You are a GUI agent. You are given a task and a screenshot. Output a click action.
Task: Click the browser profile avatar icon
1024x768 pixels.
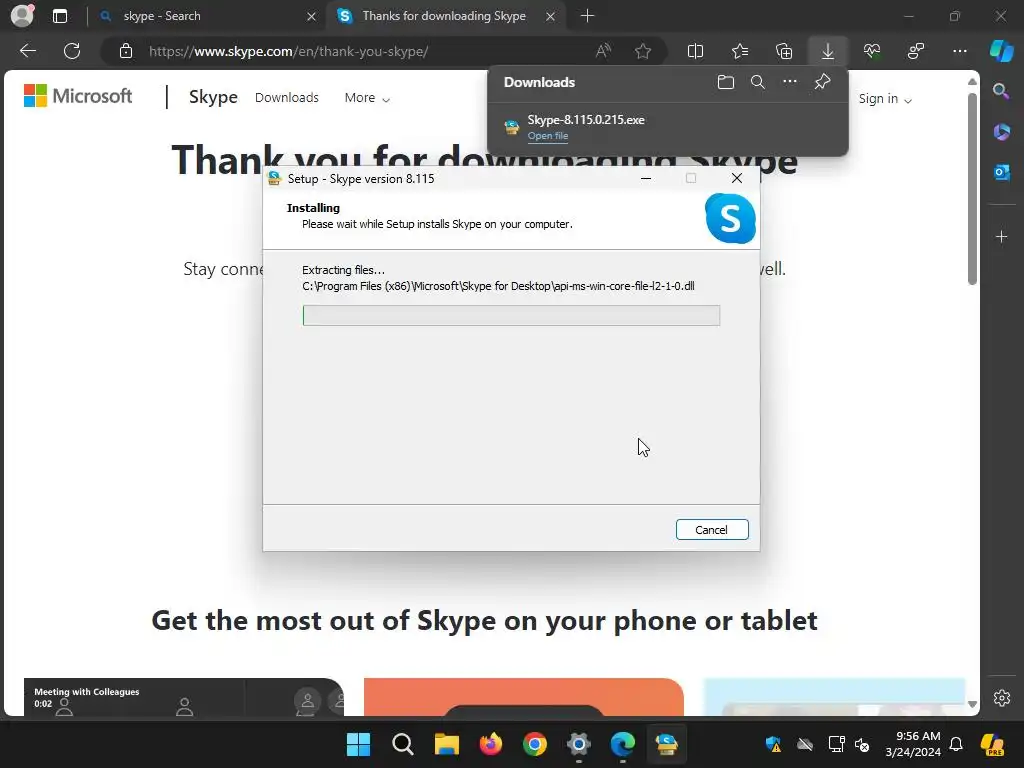point(22,16)
